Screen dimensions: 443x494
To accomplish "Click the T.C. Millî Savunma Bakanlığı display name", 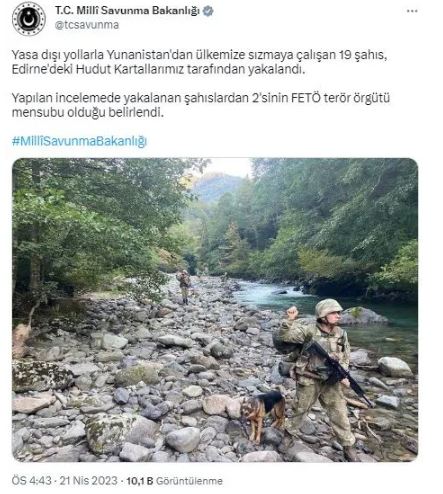I will (x=127, y=11).
